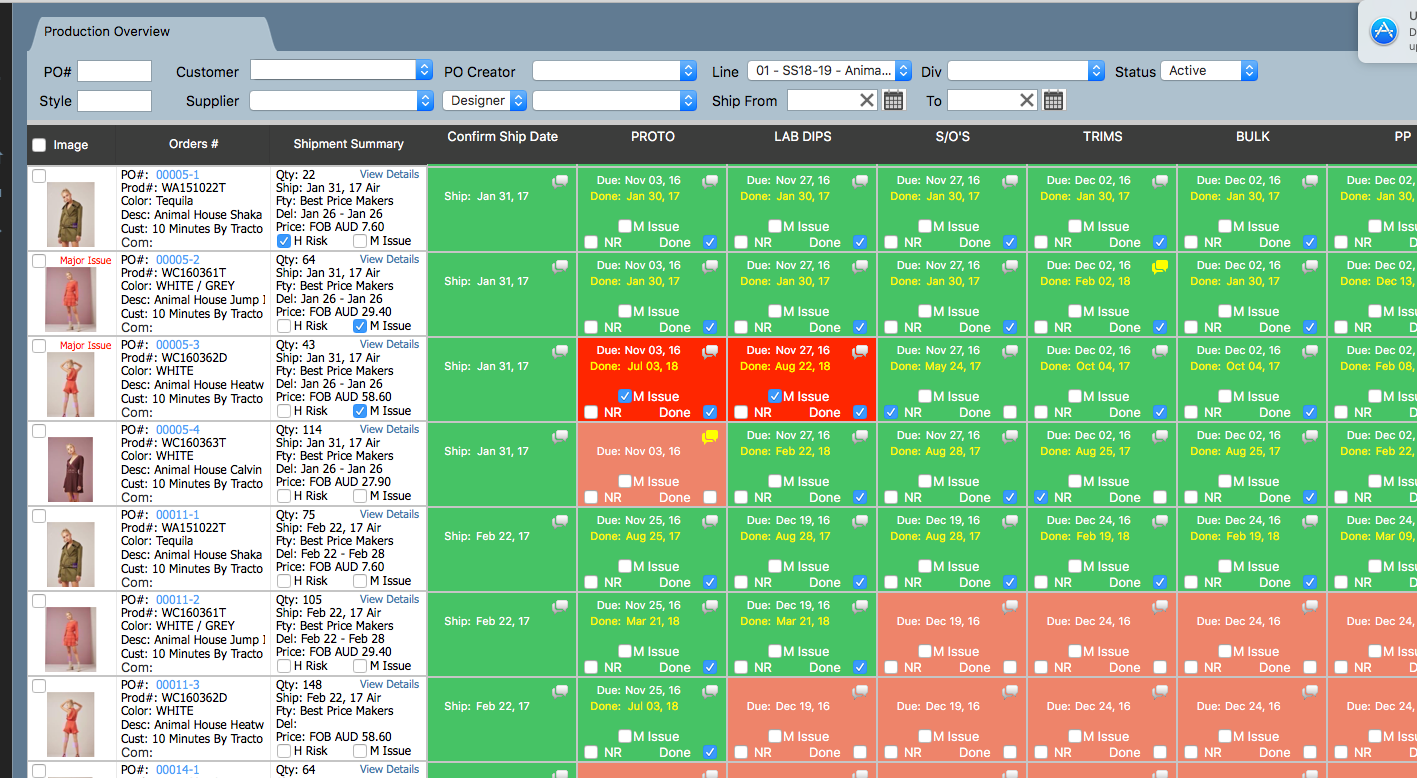
Task: Change the Status dropdown from Active
Action: click(1209, 71)
